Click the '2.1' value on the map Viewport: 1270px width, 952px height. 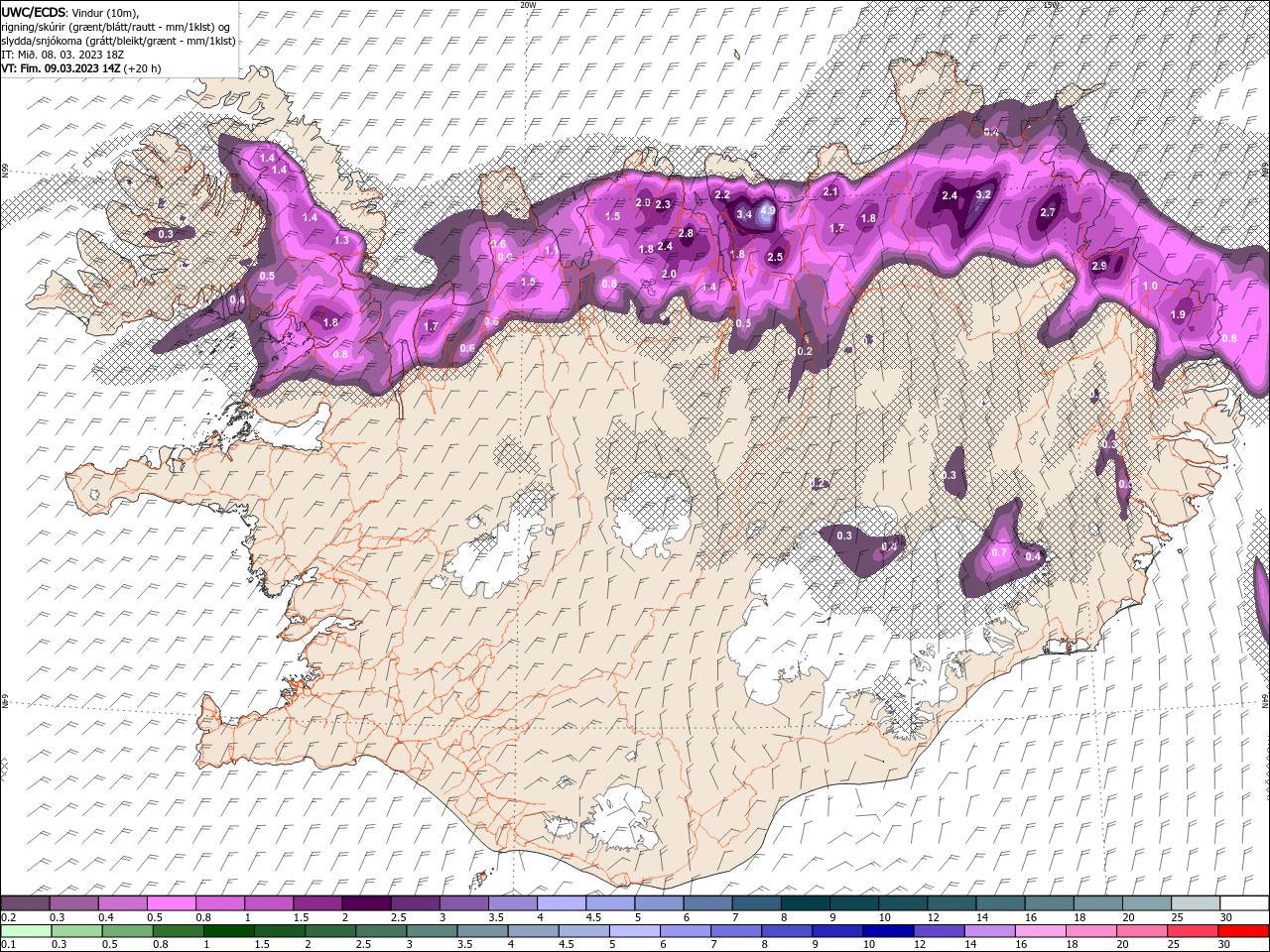click(x=831, y=191)
